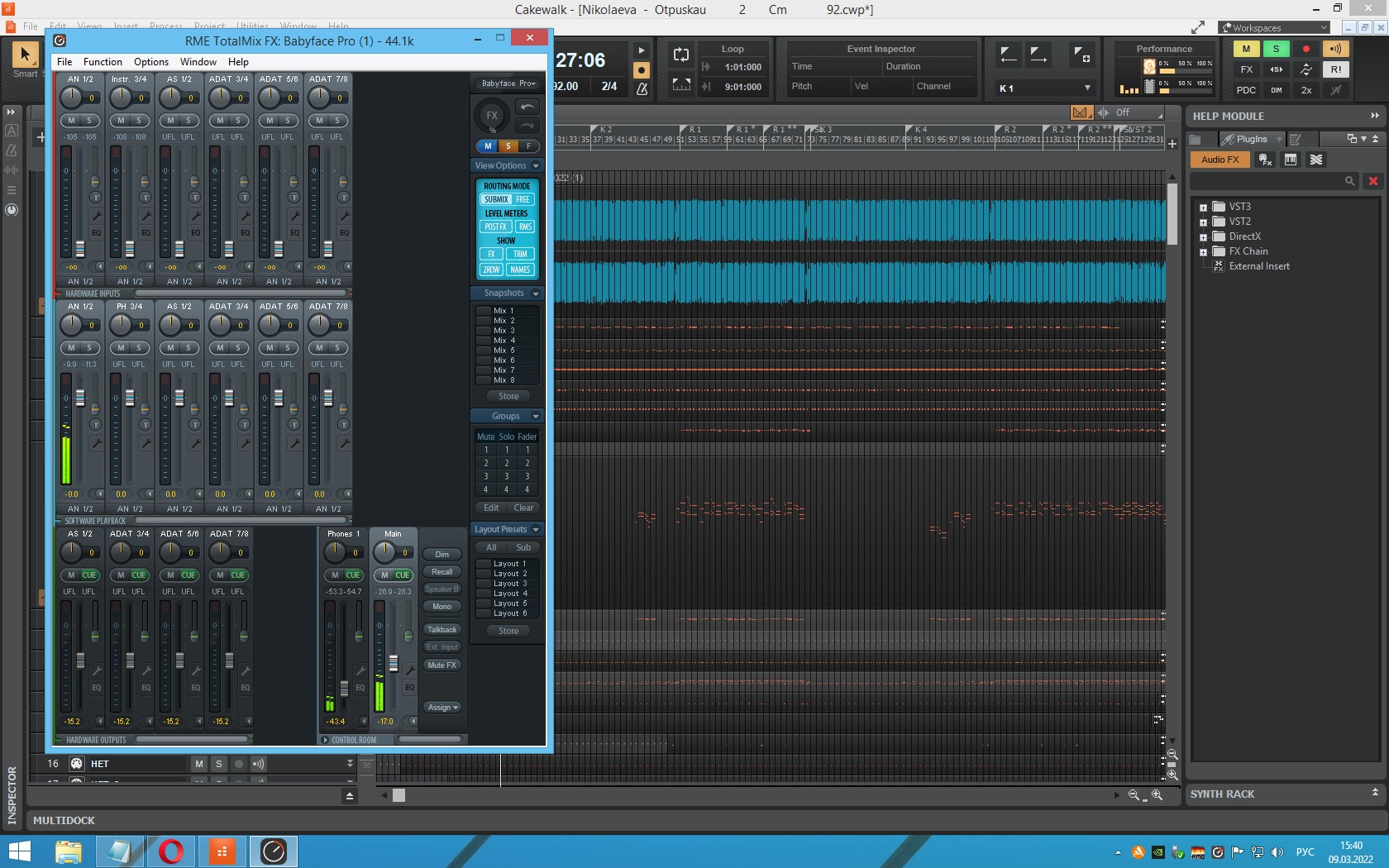Open settings wrench on Phones 1 channel
This screenshot has height=868, width=1389.
coord(360,670)
